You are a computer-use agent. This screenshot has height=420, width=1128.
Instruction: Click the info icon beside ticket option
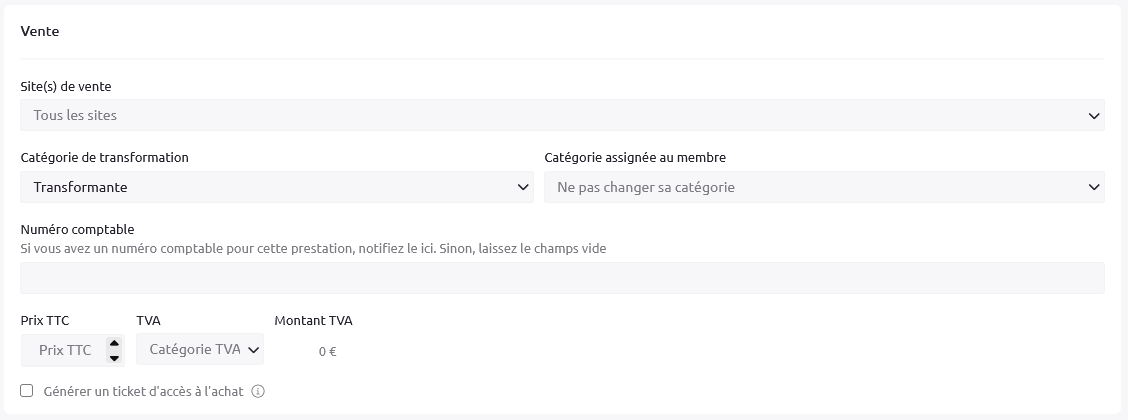coord(258,391)
